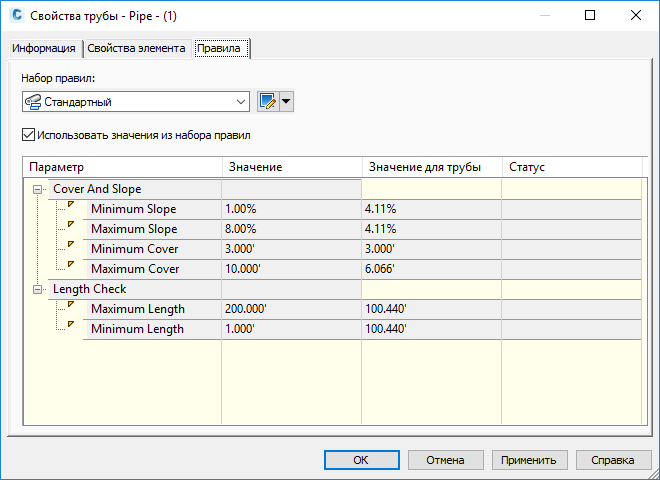Click the Отмена button

click(445, 460)
